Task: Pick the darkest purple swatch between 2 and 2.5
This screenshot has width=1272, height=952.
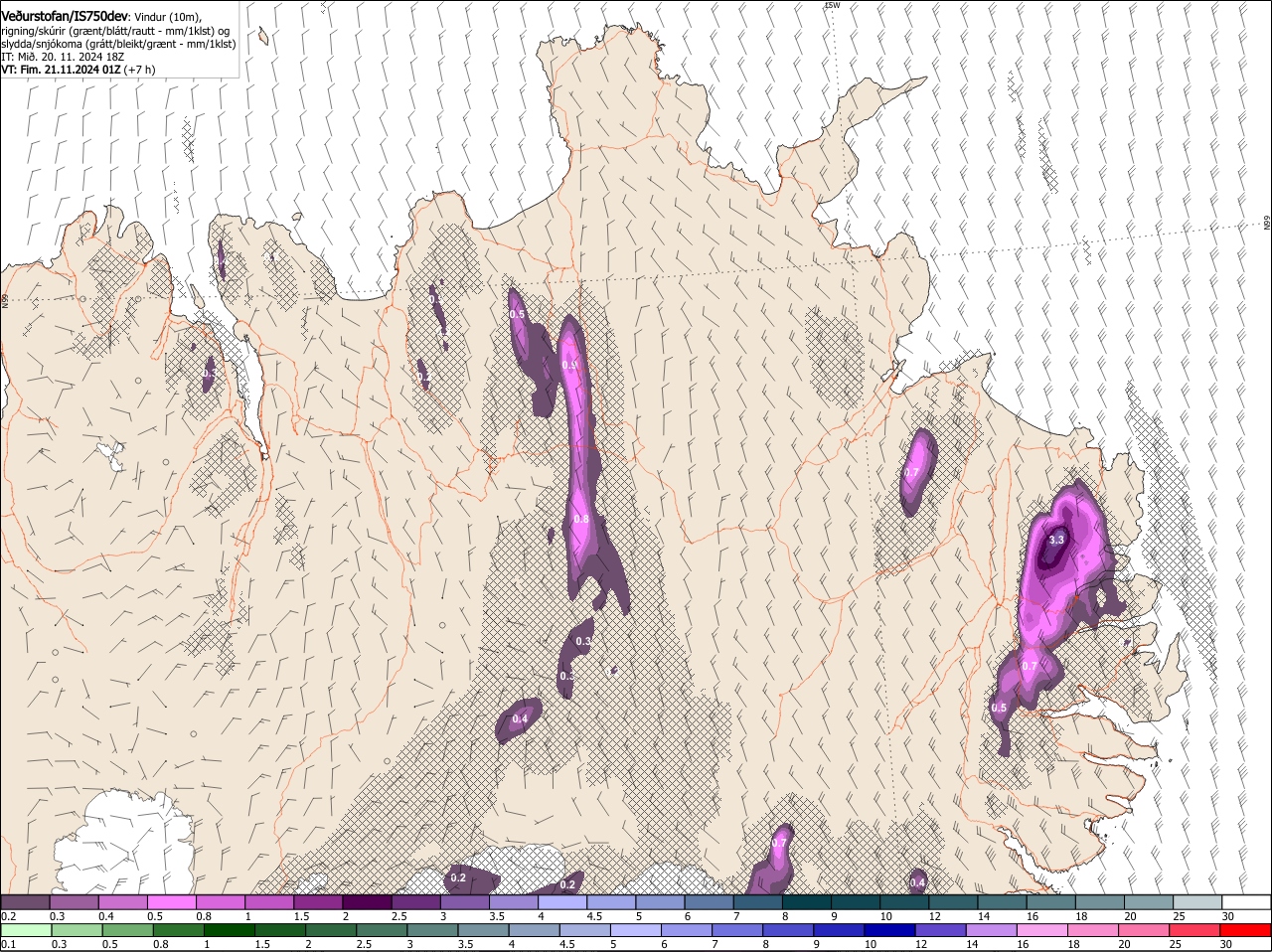Action: click(367, 901)
